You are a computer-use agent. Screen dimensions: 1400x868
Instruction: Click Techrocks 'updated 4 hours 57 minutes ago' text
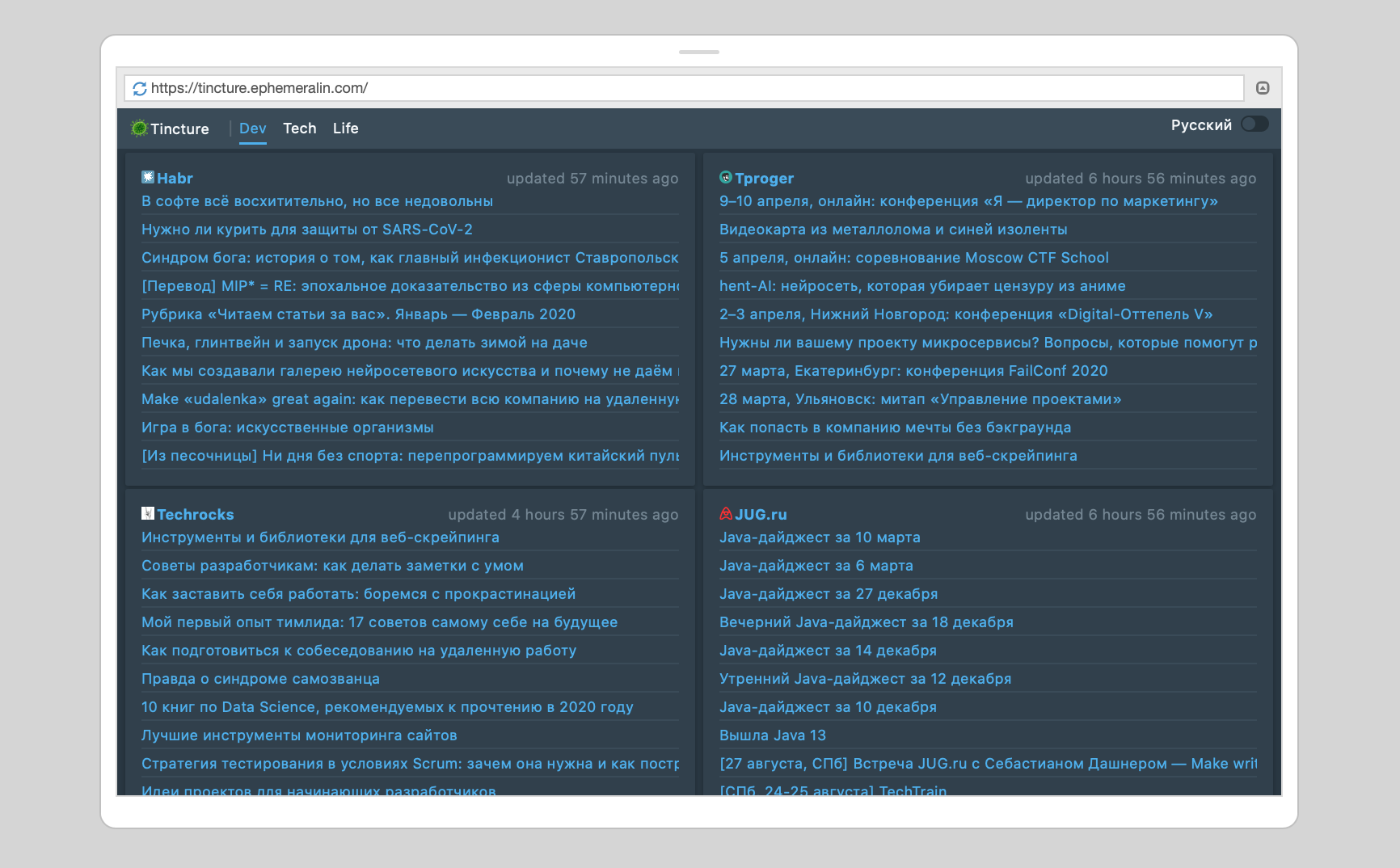563,515
